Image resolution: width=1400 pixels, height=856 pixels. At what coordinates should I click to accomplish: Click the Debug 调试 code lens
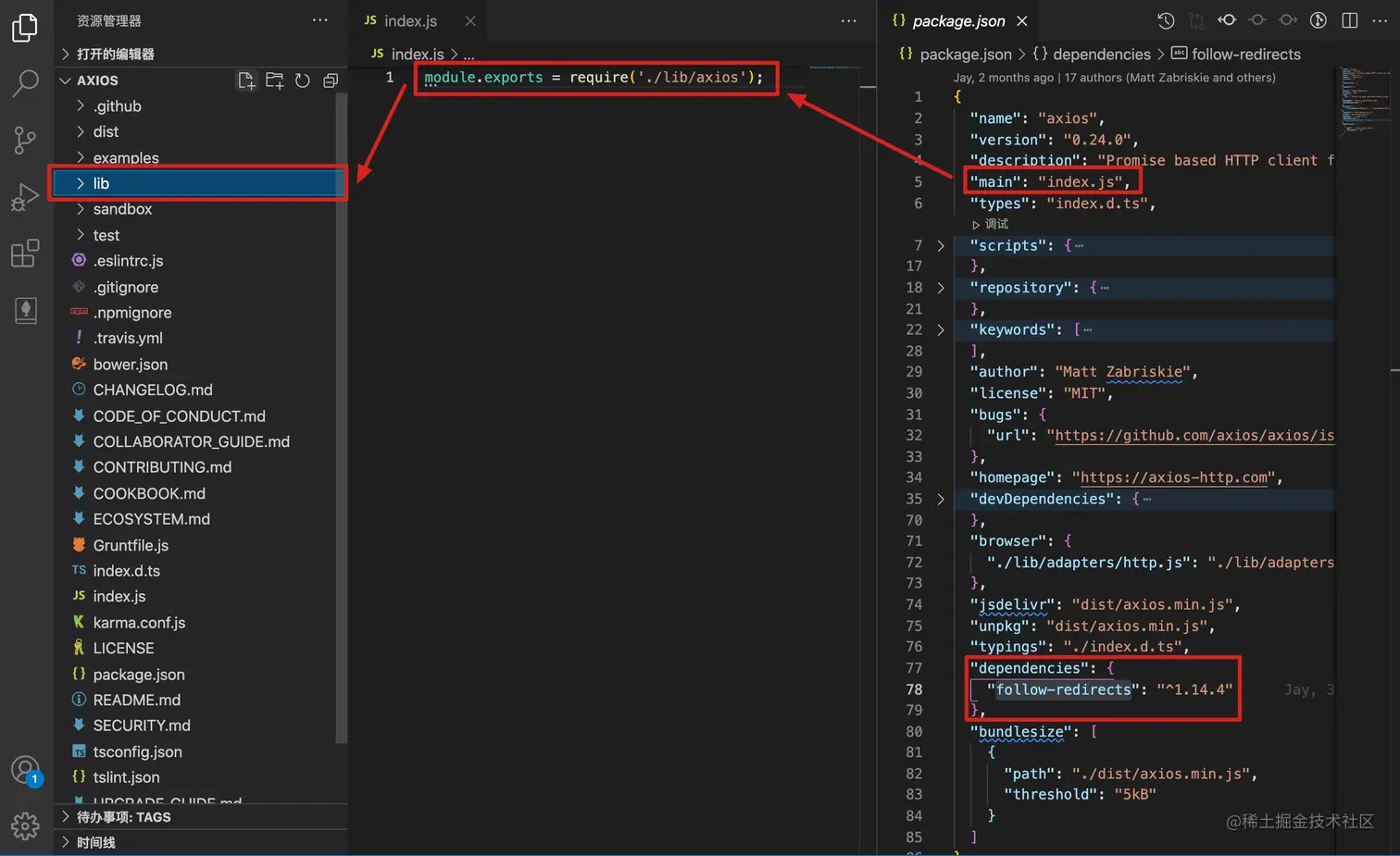pos(991,224)
